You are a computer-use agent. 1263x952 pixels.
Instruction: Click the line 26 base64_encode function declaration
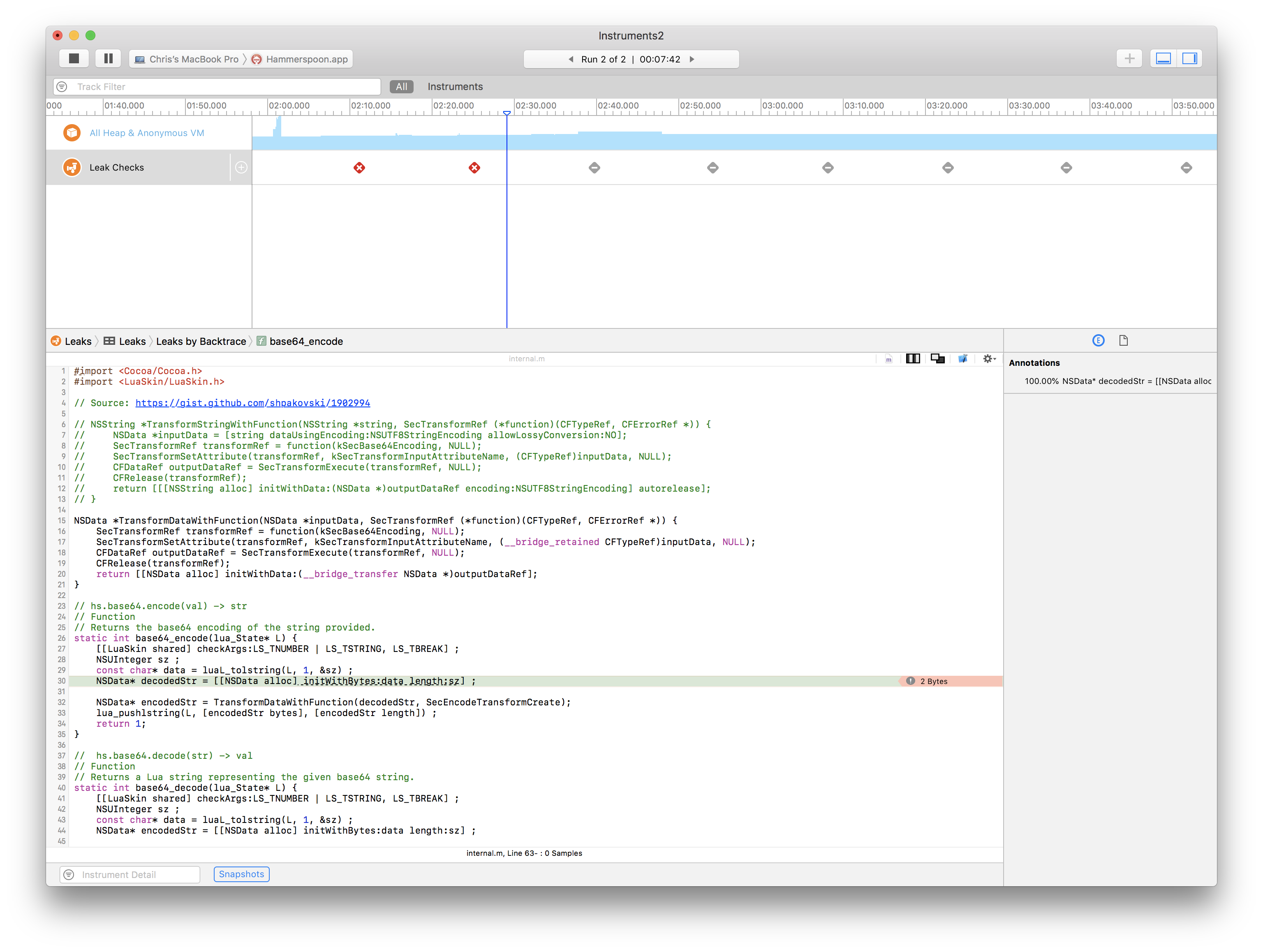click(x=185, y=638)
